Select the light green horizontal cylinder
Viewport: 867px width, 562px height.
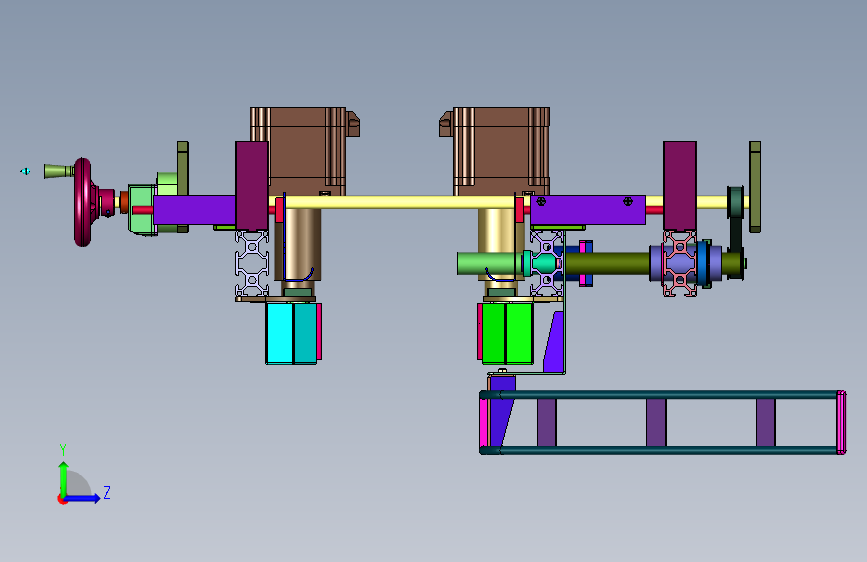(489, 263)
